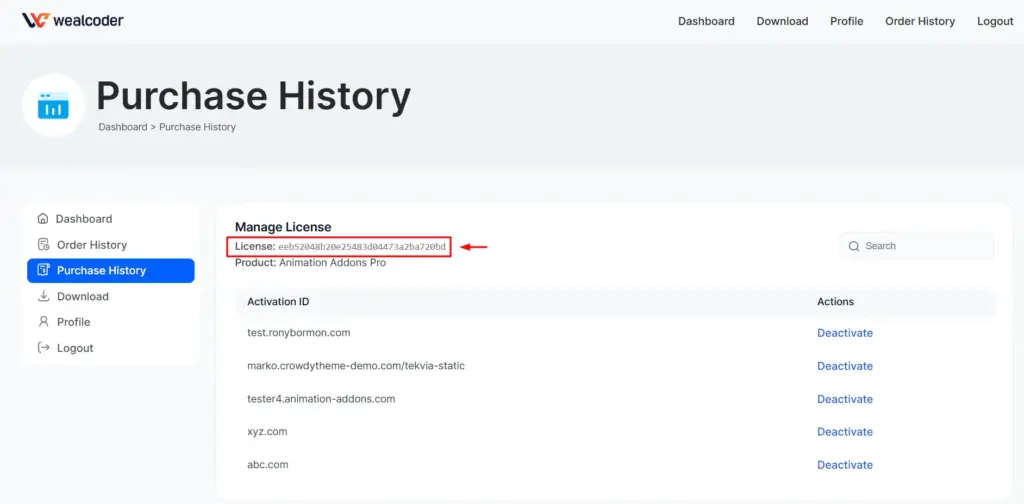Click the Purchase History sidebar icon

pyautogui.click(x=43, y=271)
